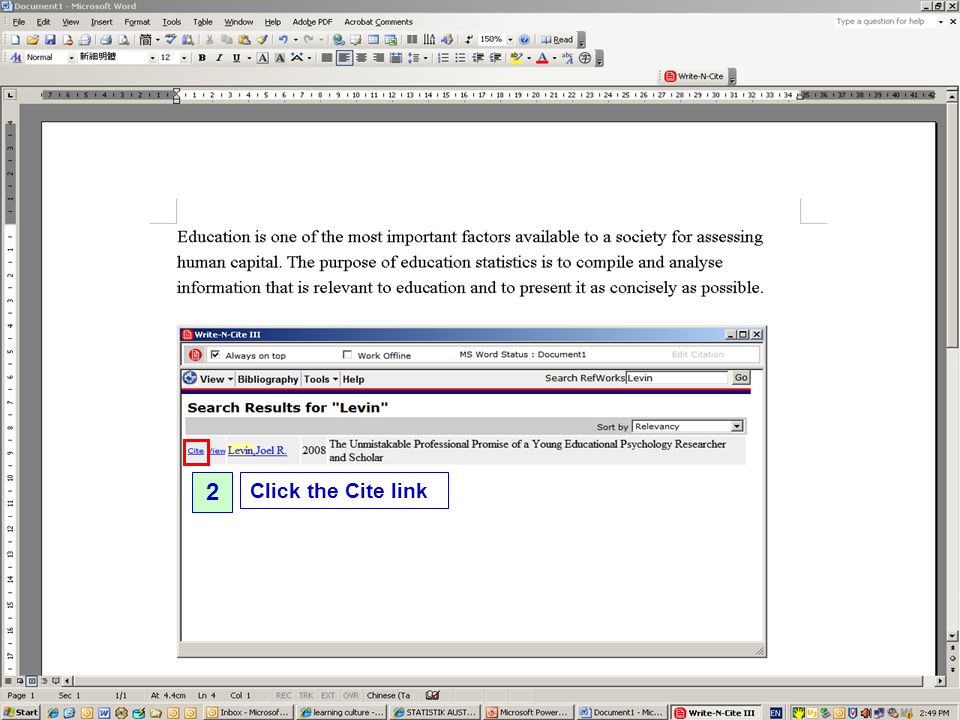960x720 pixels.
Task: Open Microsoft Word Help icon
Action: click(524, 40)
